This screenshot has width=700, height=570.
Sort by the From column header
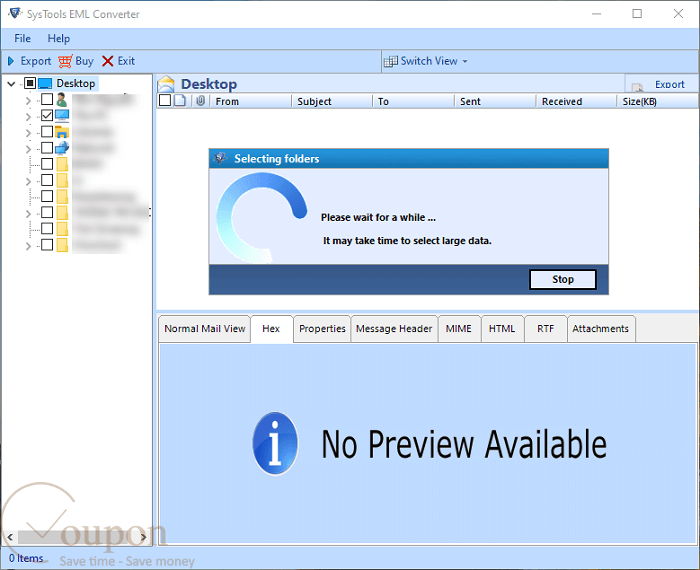coord(251,101)
